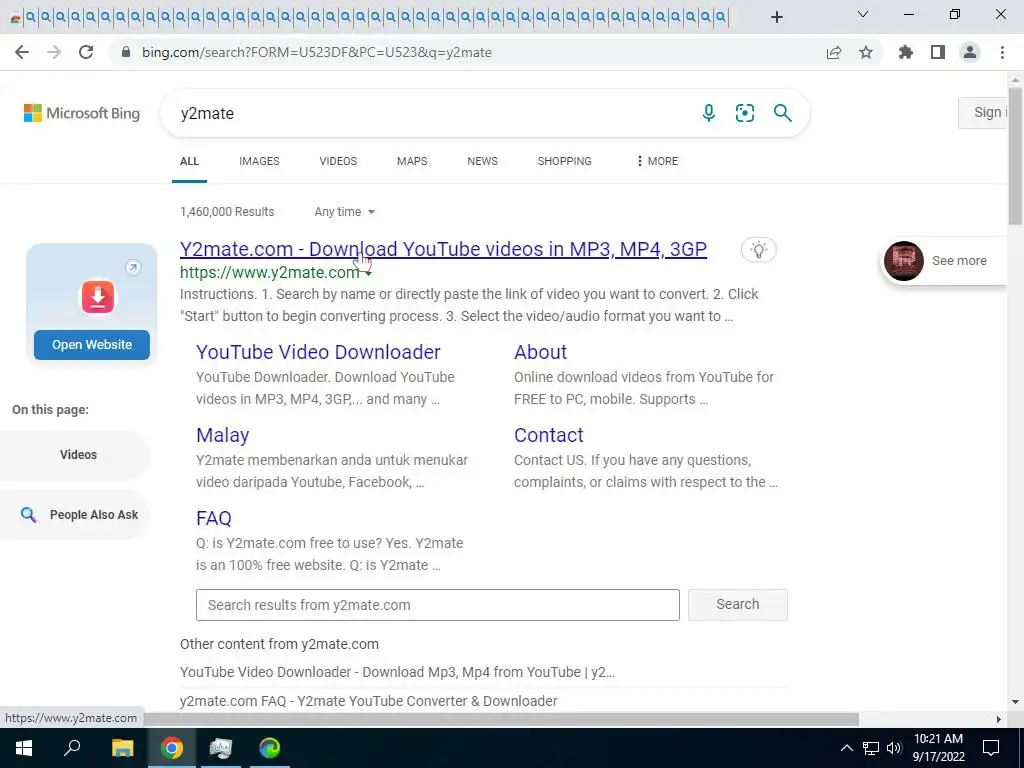
Task: Open the clock showing 10:21 AM
Action: (938, 748)
